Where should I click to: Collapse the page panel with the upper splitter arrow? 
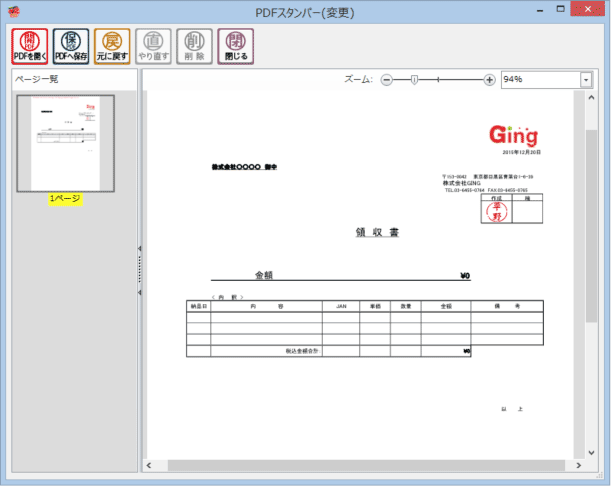[140, 248]
